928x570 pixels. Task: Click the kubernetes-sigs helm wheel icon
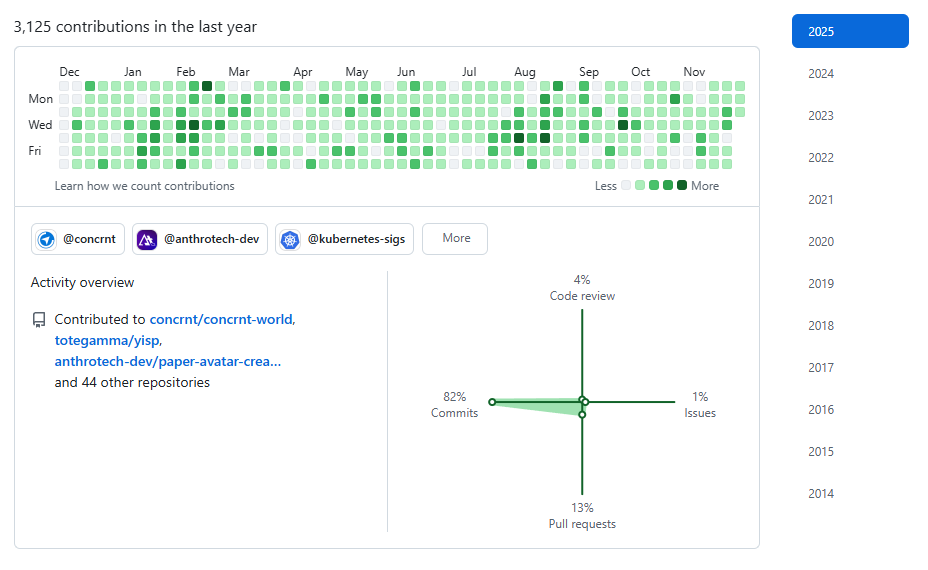tap(290, 239)
